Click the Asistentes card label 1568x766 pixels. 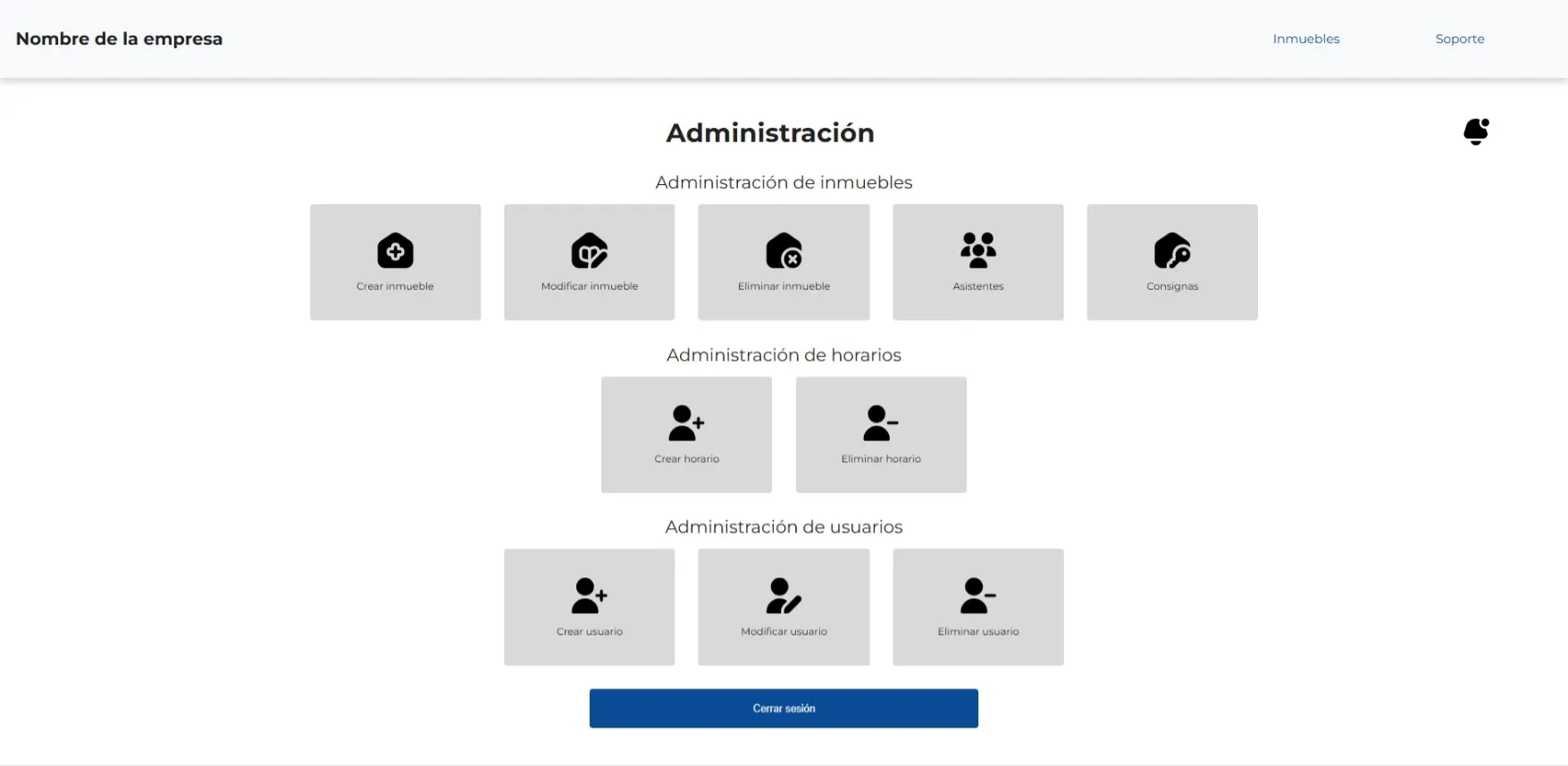click(x=977, y=286)
